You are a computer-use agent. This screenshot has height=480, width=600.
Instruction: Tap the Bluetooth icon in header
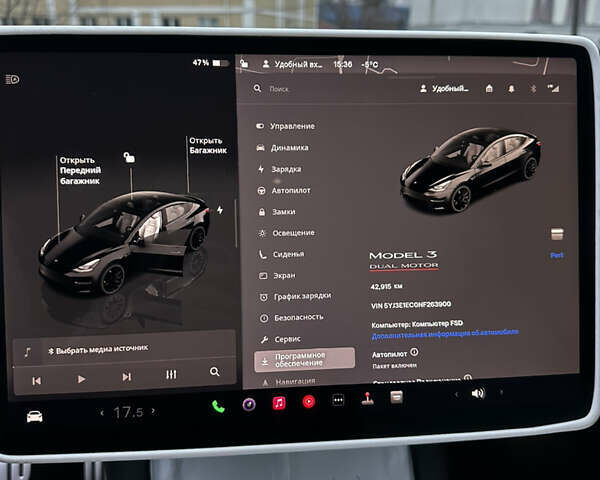tap(532, 88)
